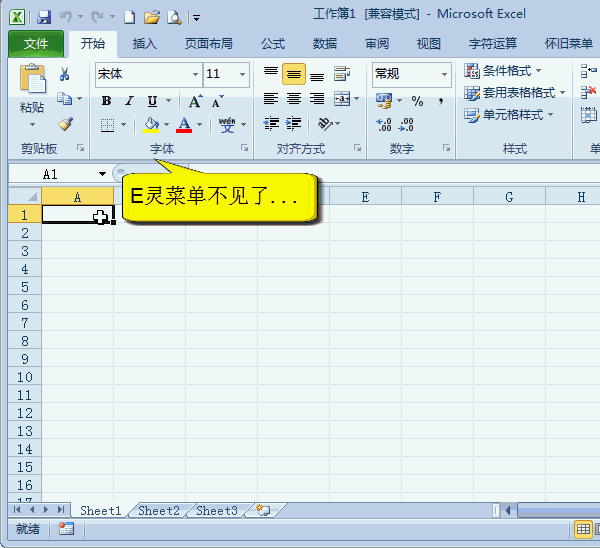Toggle Underline formatting

coord(152,101)
